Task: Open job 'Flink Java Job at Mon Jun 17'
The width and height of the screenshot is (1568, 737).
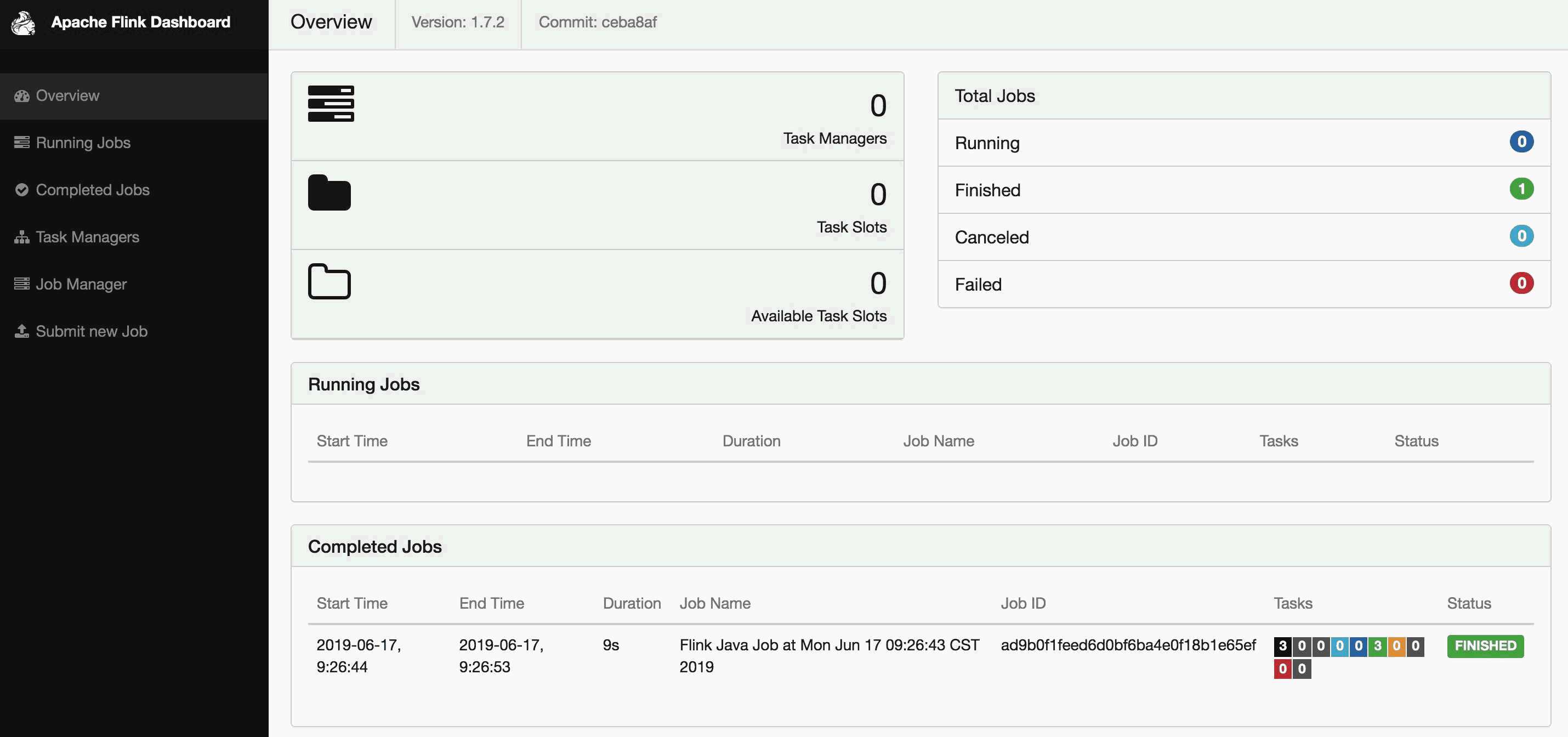Action: coord(829,657)
